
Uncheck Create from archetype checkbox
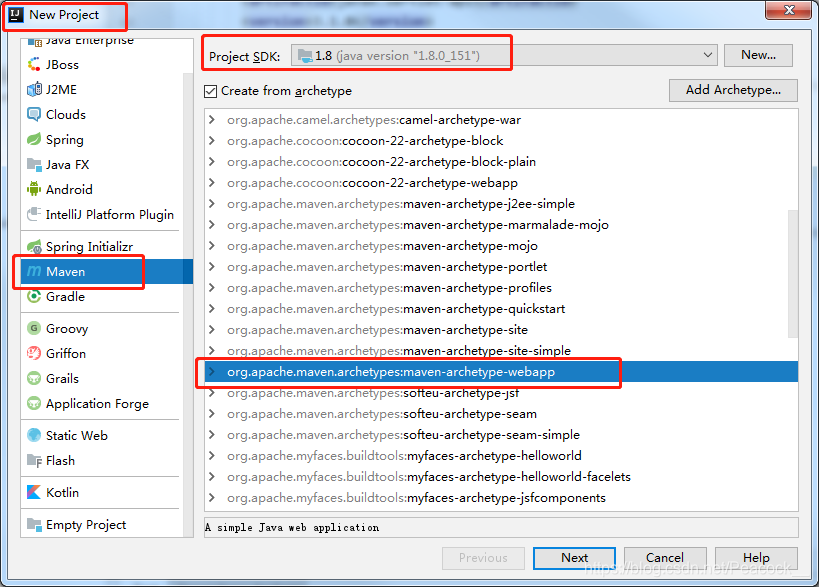tap(210, 91)
